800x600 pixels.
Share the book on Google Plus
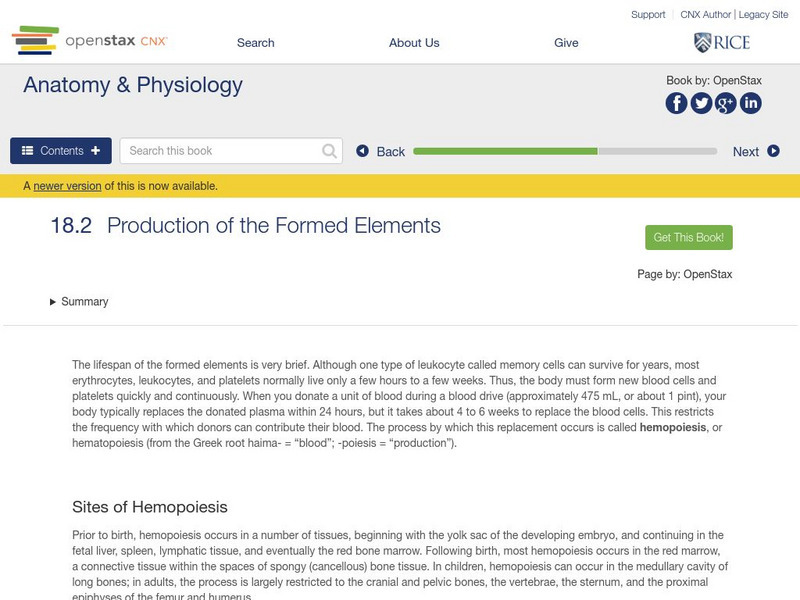click(x=725, y=102)
